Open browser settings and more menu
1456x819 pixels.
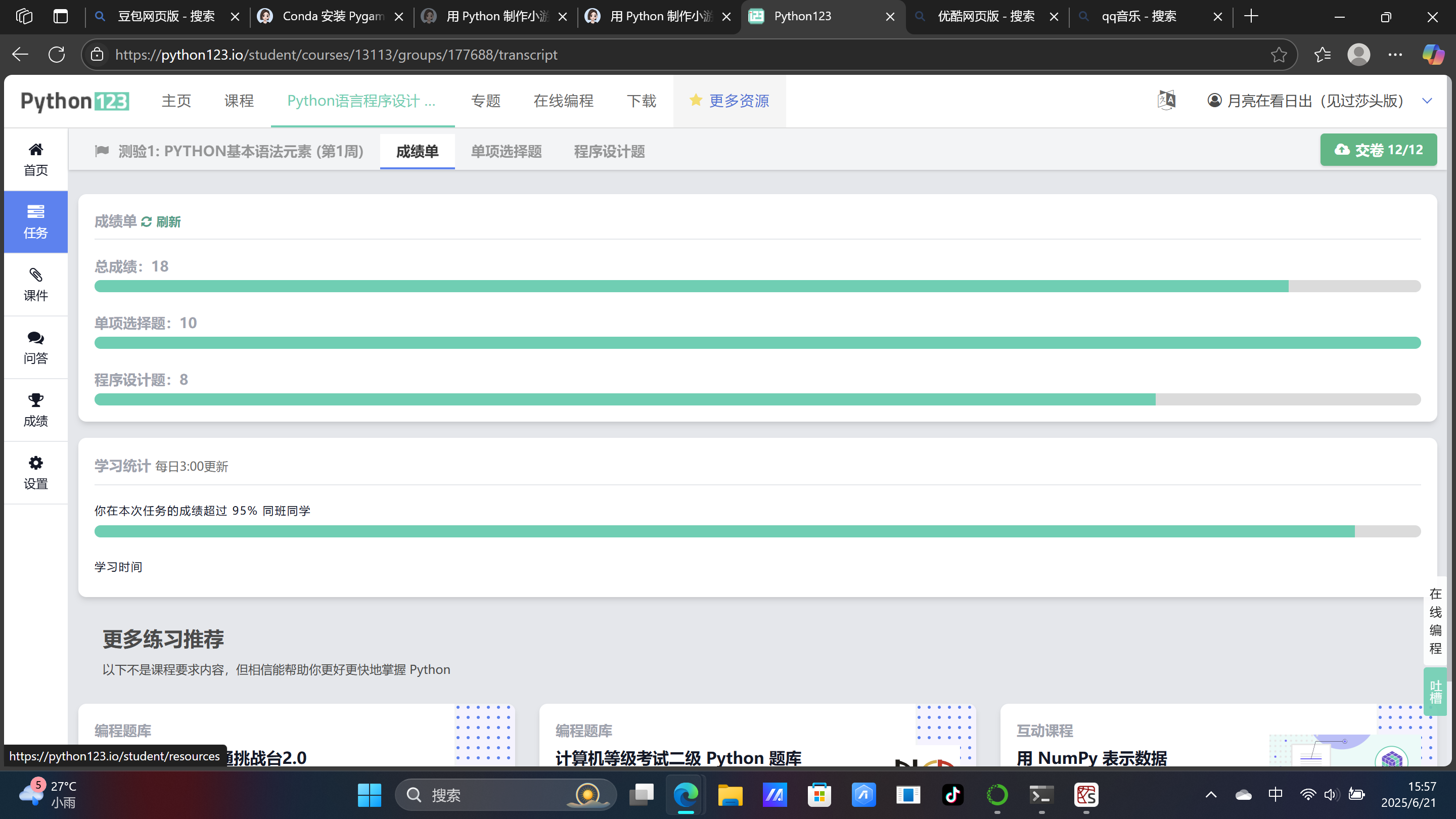1395,55
